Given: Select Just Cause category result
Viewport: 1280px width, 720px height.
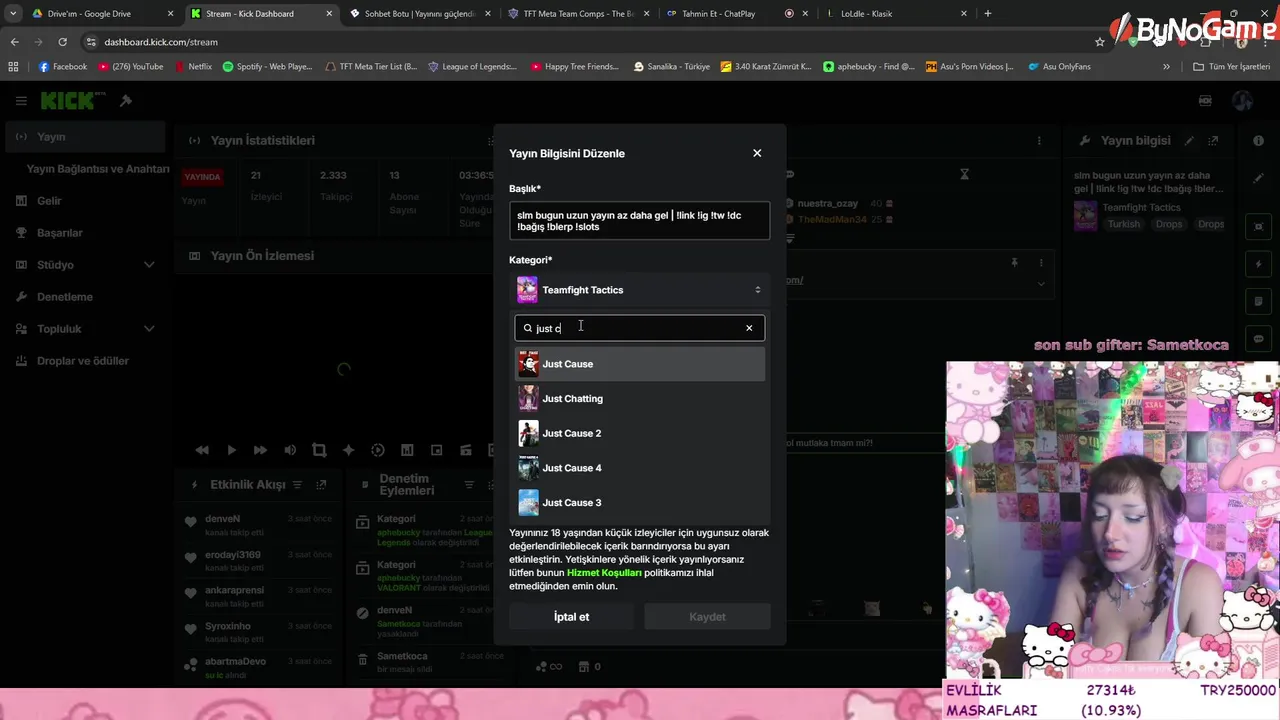Looking at the screenshot, I should 639,364.
